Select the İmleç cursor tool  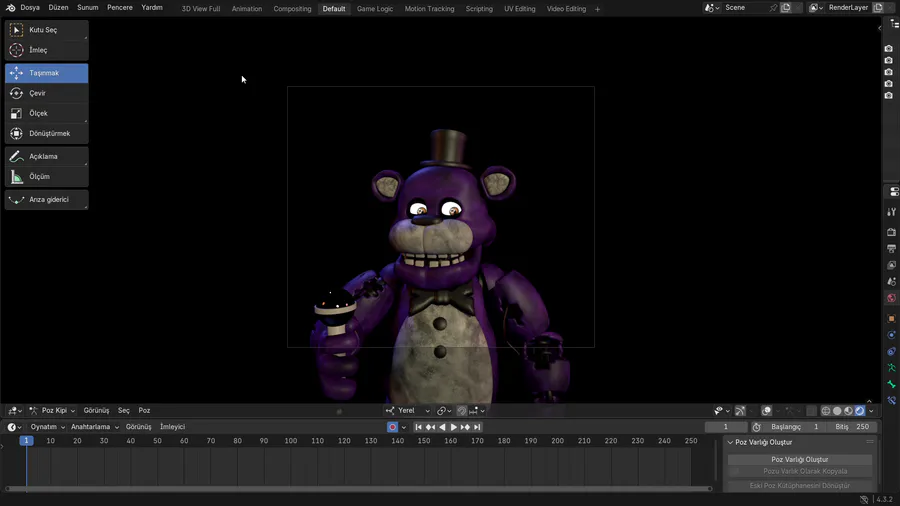46,50
